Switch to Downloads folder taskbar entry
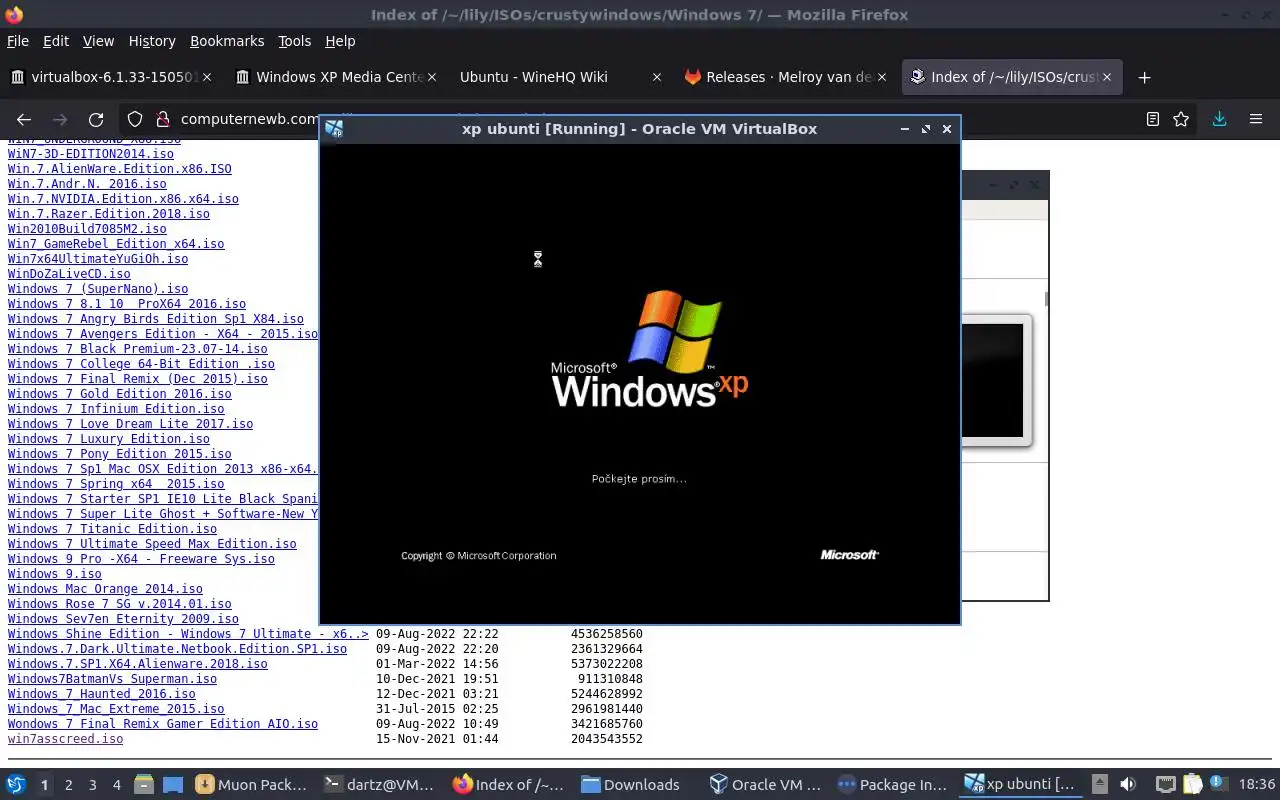1280x800 pixels. [x=636, y=785]
